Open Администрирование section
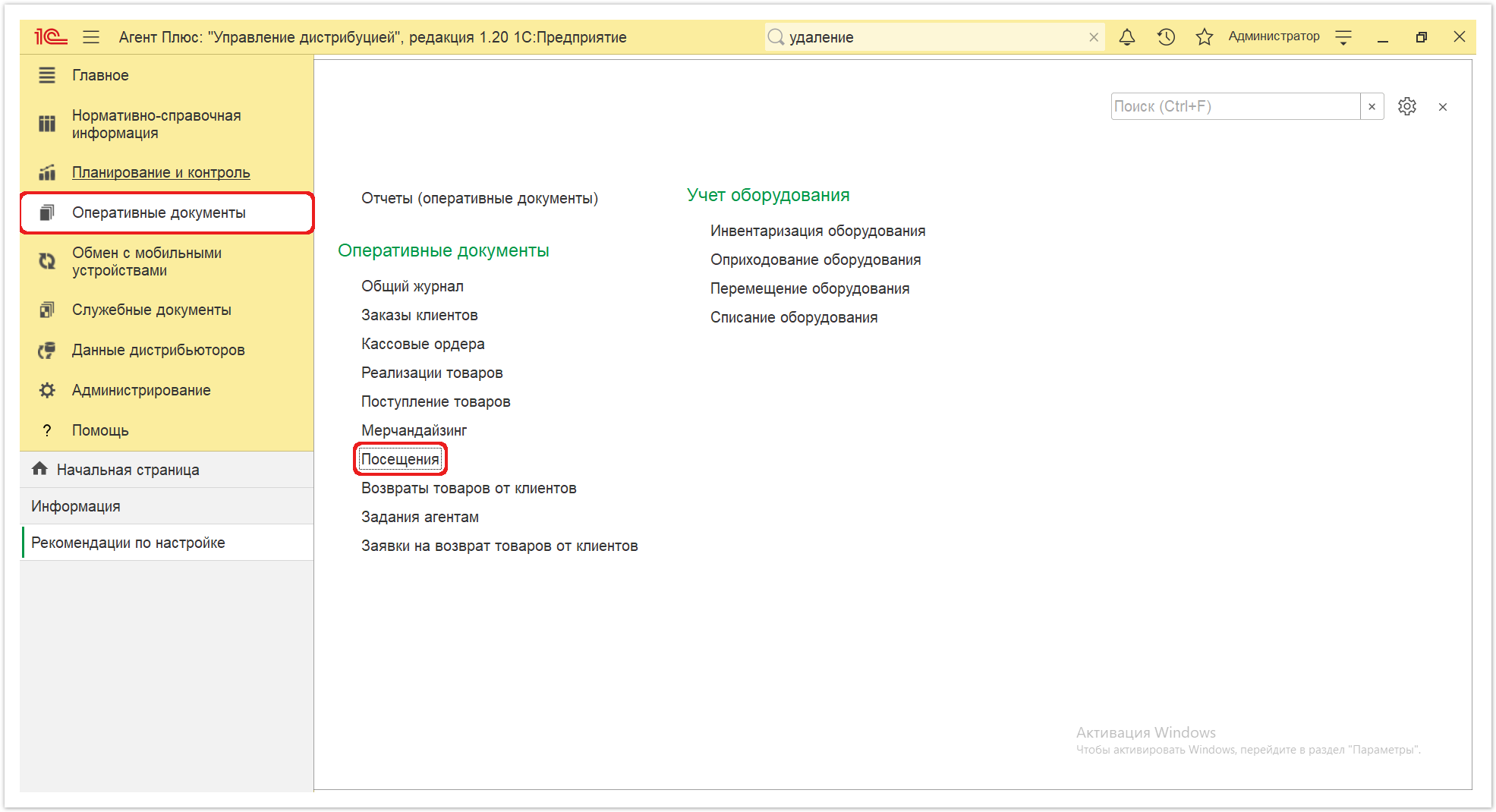Screen dimensions: 1496x812 tap(141, 390)
